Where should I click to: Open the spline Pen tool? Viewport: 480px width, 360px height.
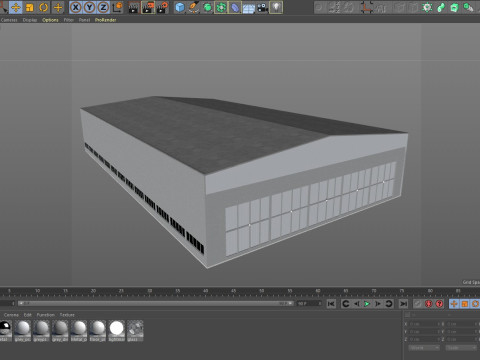click(194, 7)
